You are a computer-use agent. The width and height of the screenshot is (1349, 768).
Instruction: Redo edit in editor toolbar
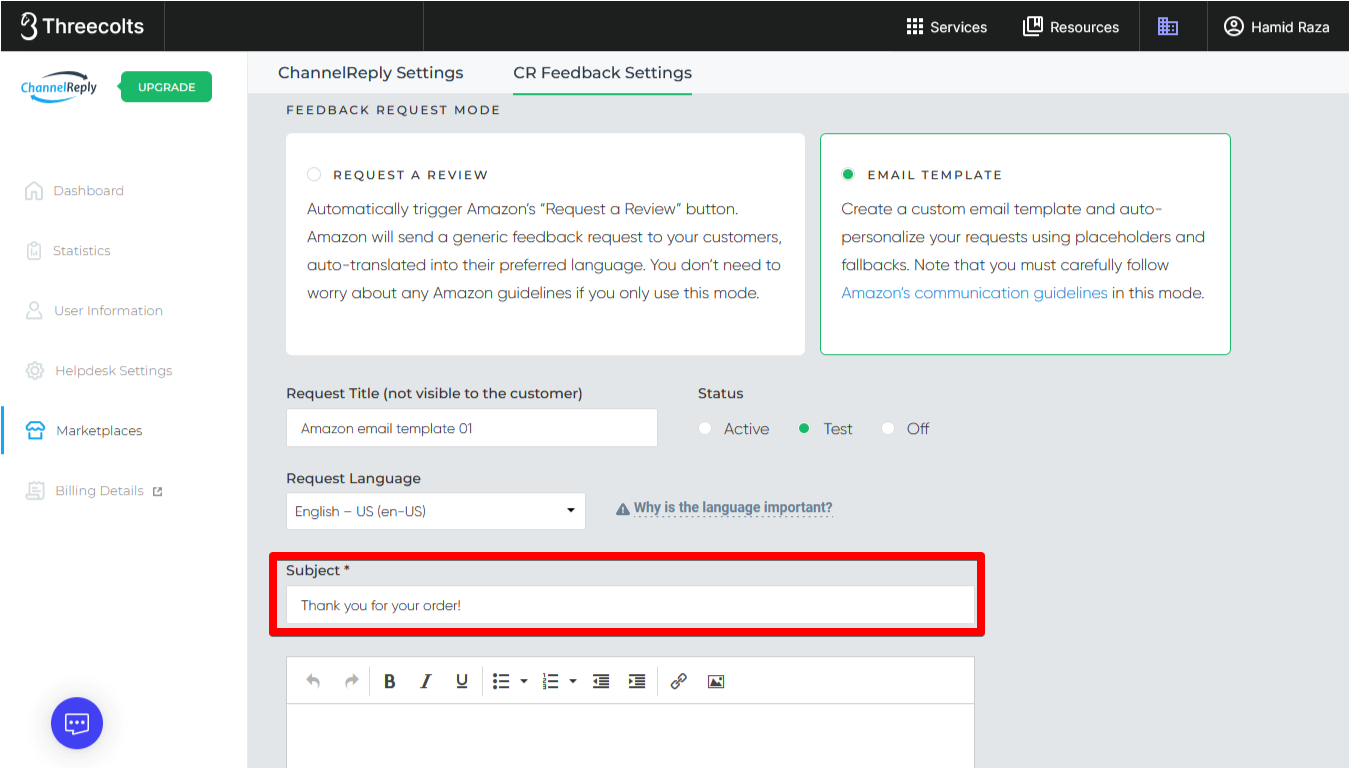pos(351,681)
